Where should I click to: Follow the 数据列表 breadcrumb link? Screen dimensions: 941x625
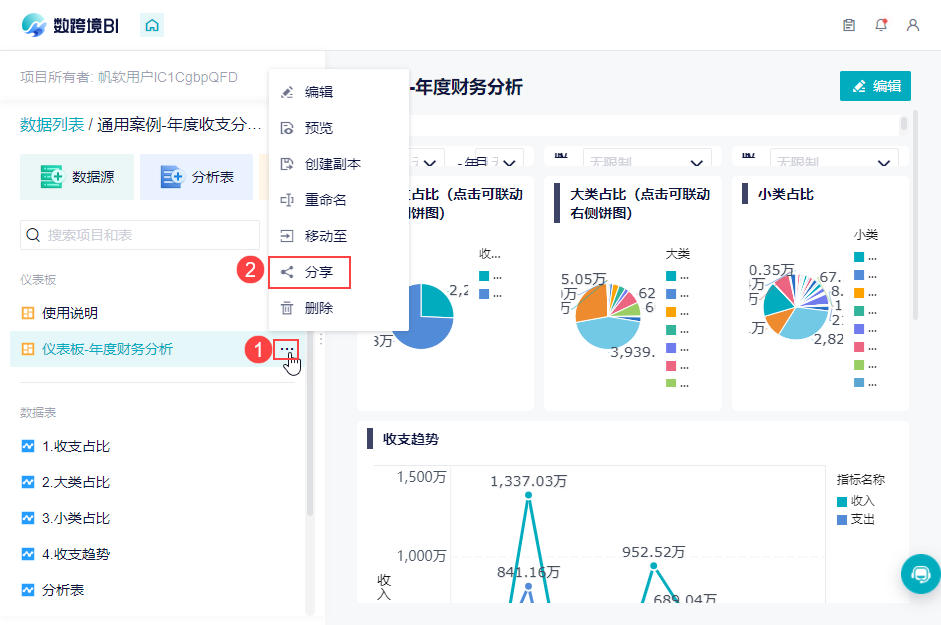[x=52, y=124]
